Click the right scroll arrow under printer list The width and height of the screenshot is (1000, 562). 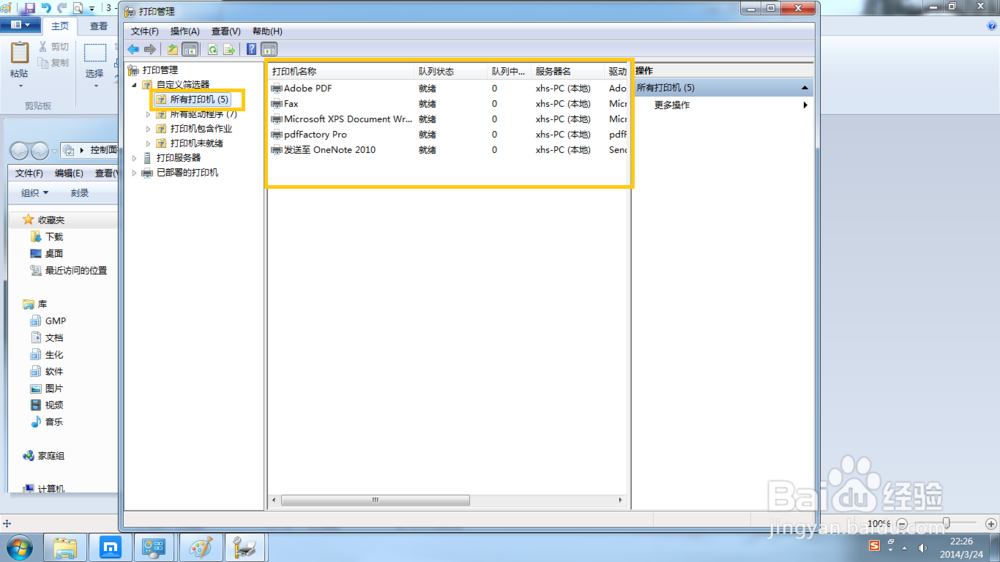click(x=620, y=500)
